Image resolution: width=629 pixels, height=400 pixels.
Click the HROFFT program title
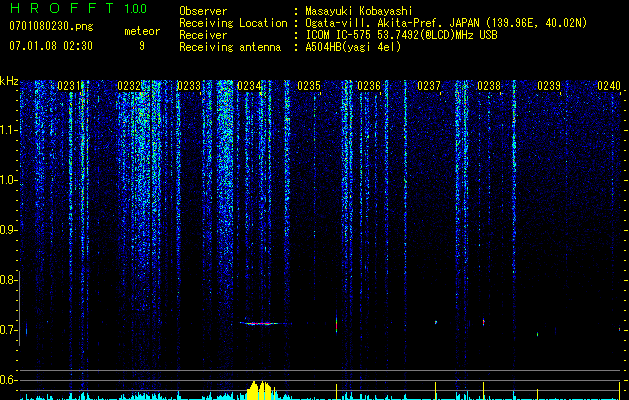point(63,8)
